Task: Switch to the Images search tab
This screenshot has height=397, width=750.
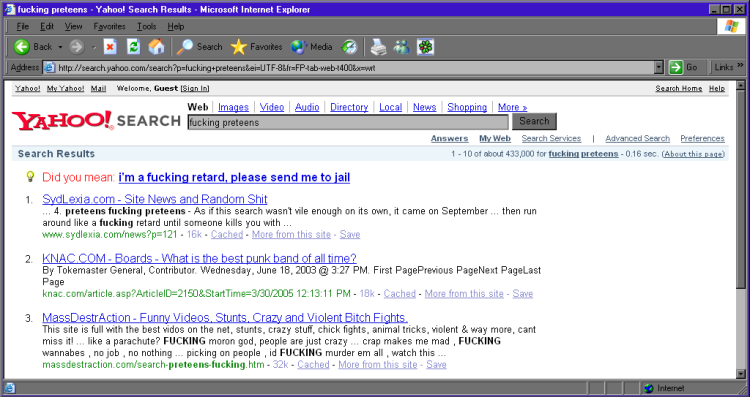Action: tap(233, 107)
